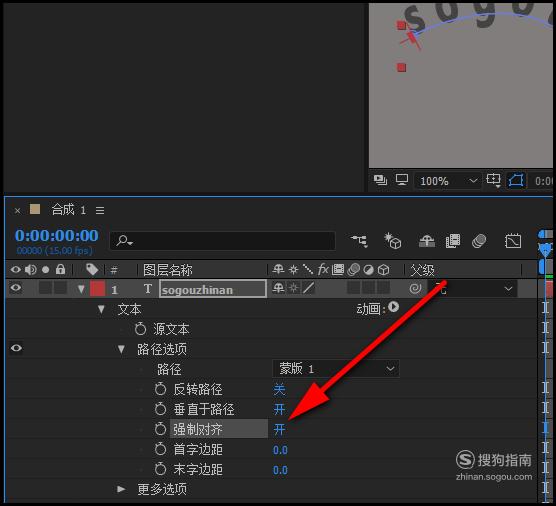The width and height of the screenshot is (556, 506).
Task: Open the 蒙版 1 path dropdown
Action: (x=336, y=369)
